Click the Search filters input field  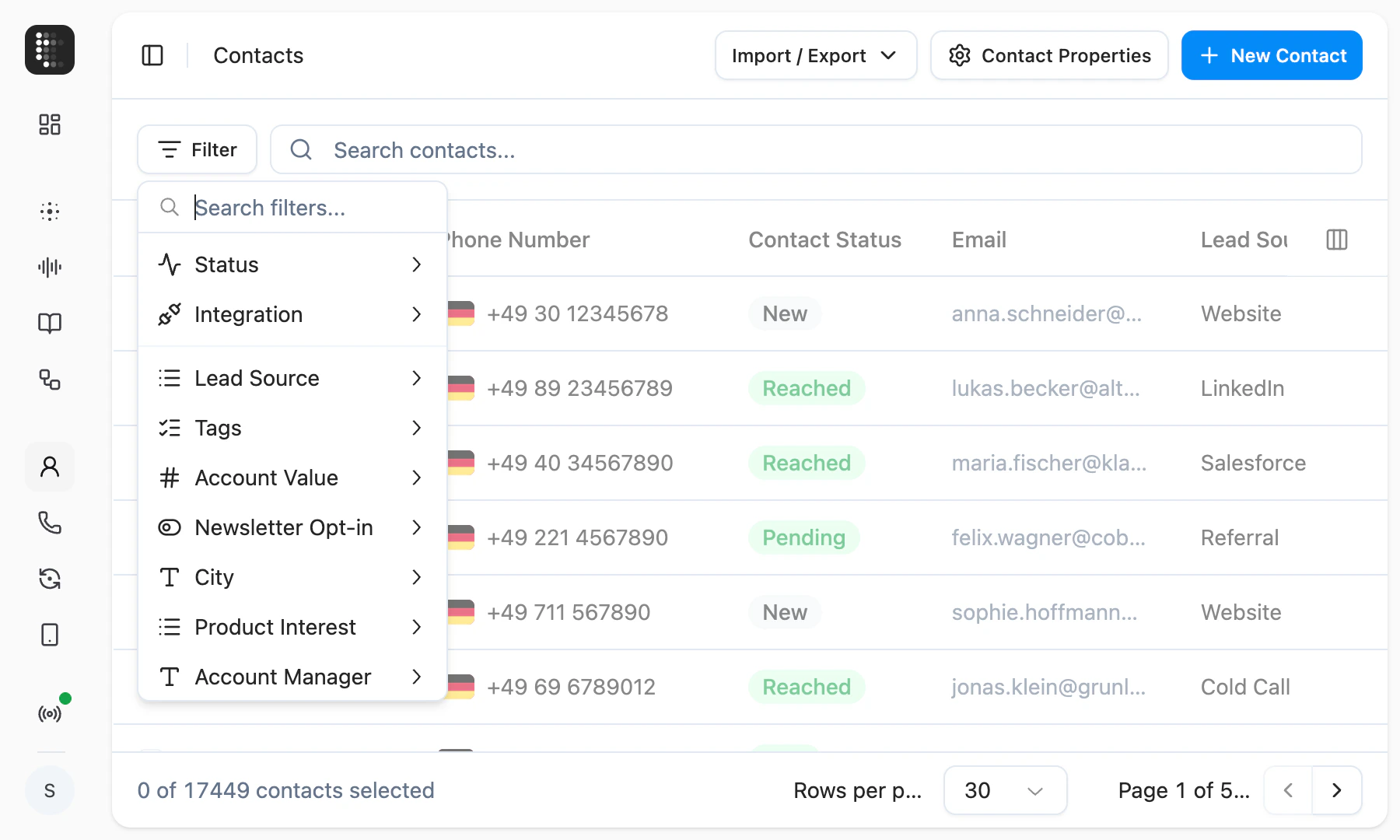click(x=292, y=208)
